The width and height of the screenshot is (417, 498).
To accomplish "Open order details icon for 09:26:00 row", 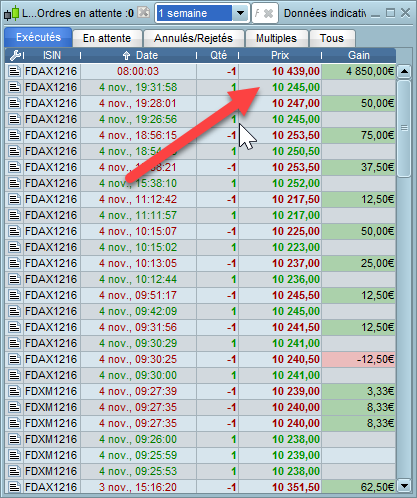I will click(14, 439).
